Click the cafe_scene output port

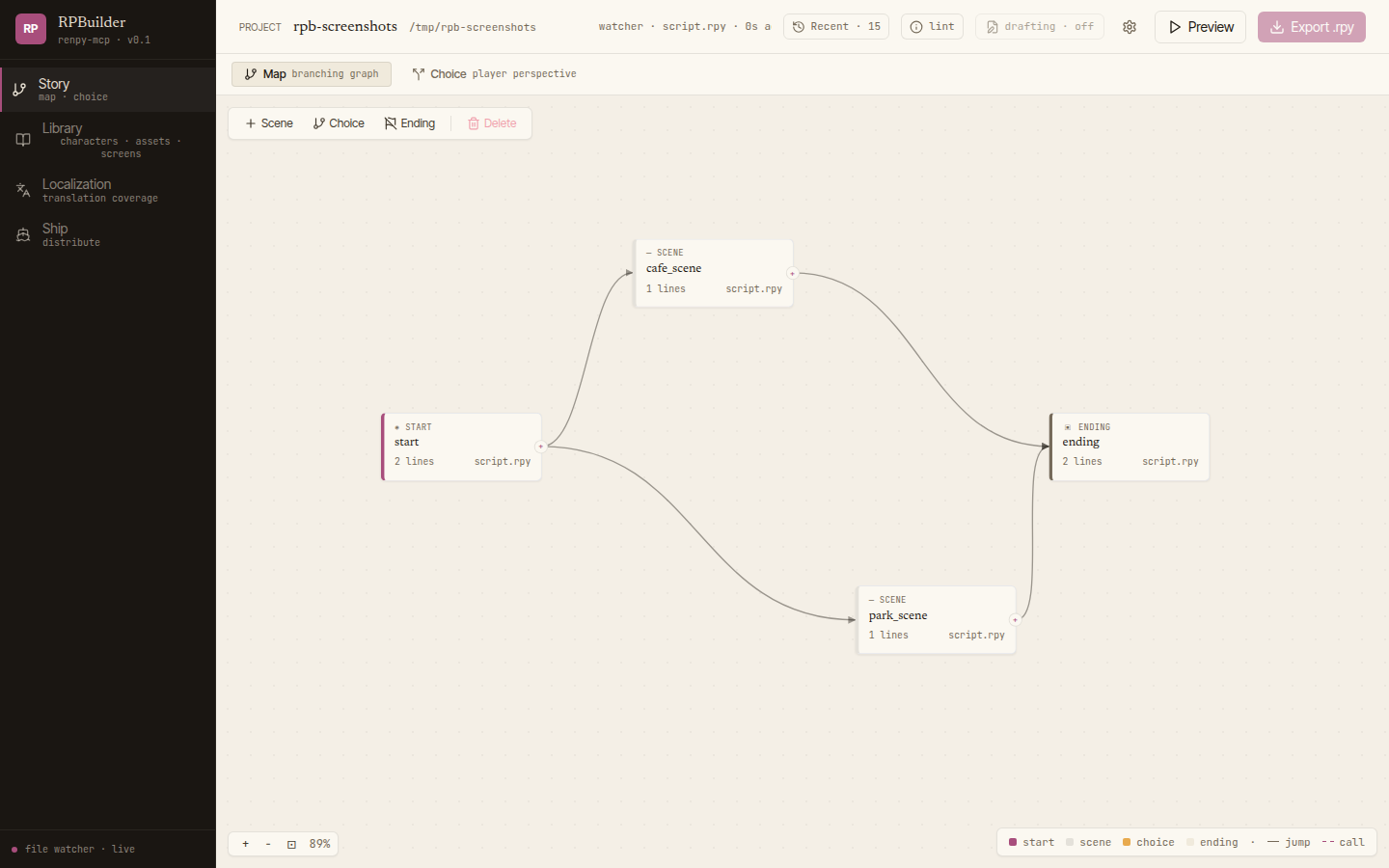click(793, 274)
